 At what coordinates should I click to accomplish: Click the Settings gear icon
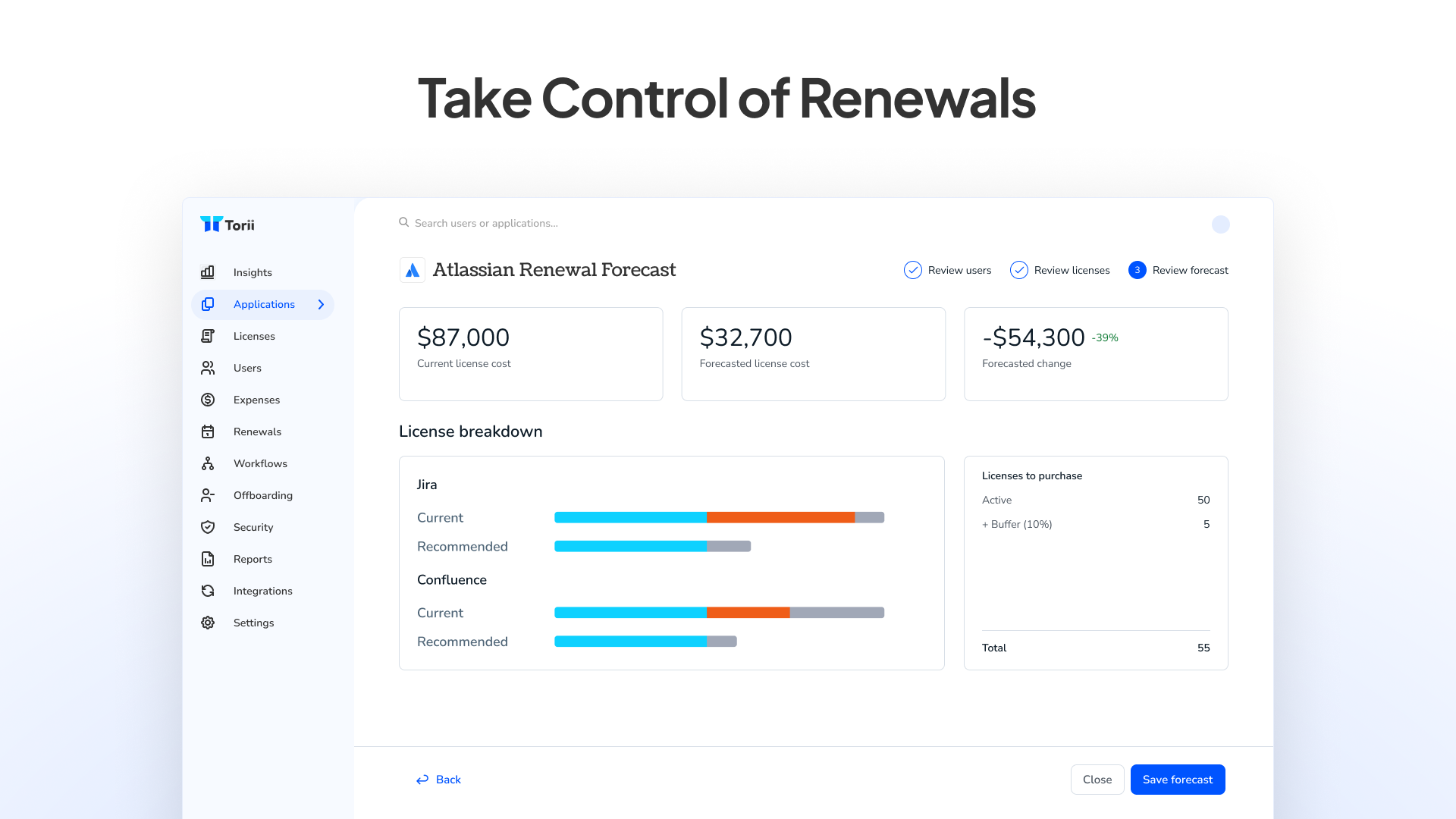pos(208,623)
